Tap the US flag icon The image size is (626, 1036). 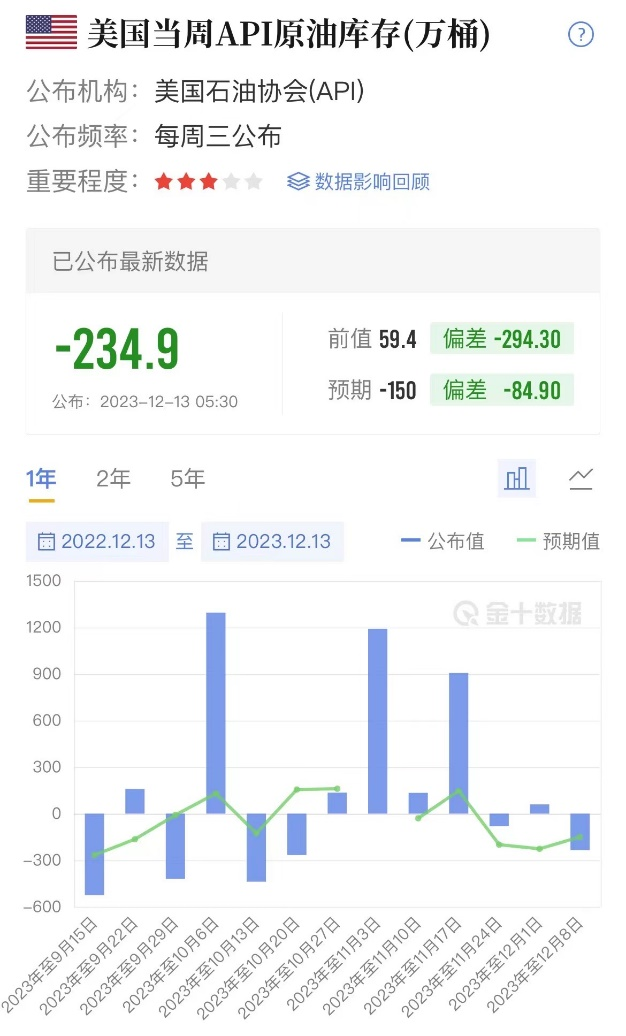point(52,32)
